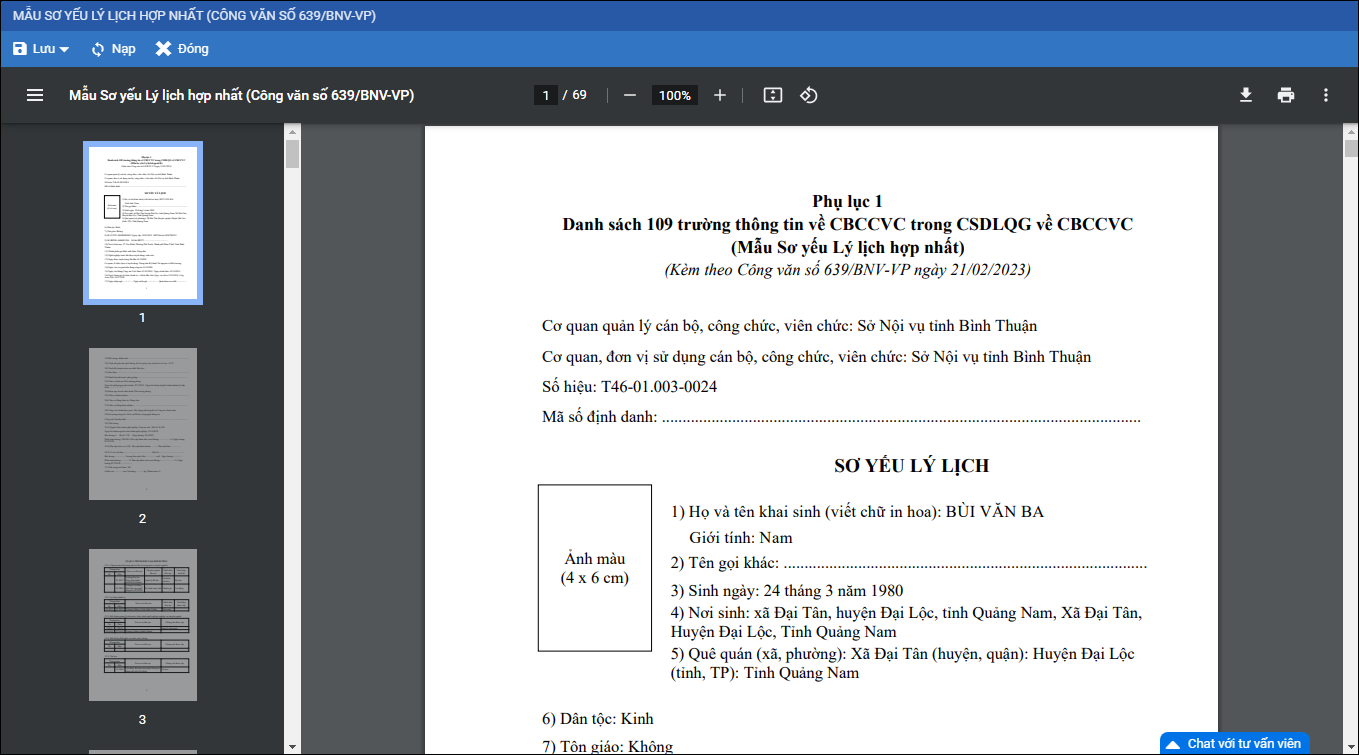
Task: Click the document scrollbar up arrow
Action: point(1351,132)
